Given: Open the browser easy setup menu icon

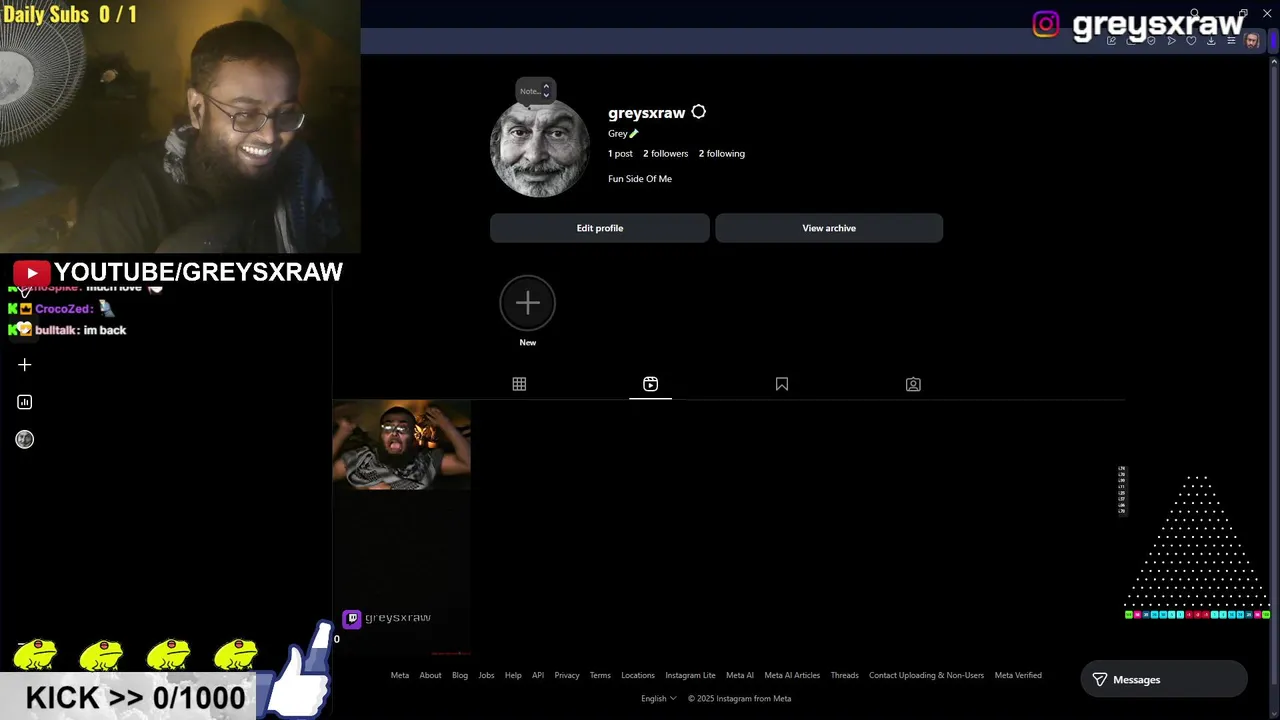Looking at the screenshot, I should point(1231,41).
